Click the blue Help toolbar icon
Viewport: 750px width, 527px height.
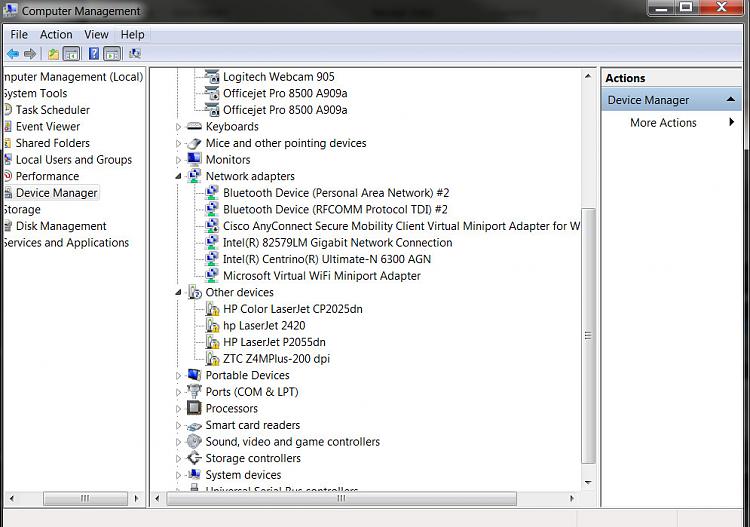[94, 54]
